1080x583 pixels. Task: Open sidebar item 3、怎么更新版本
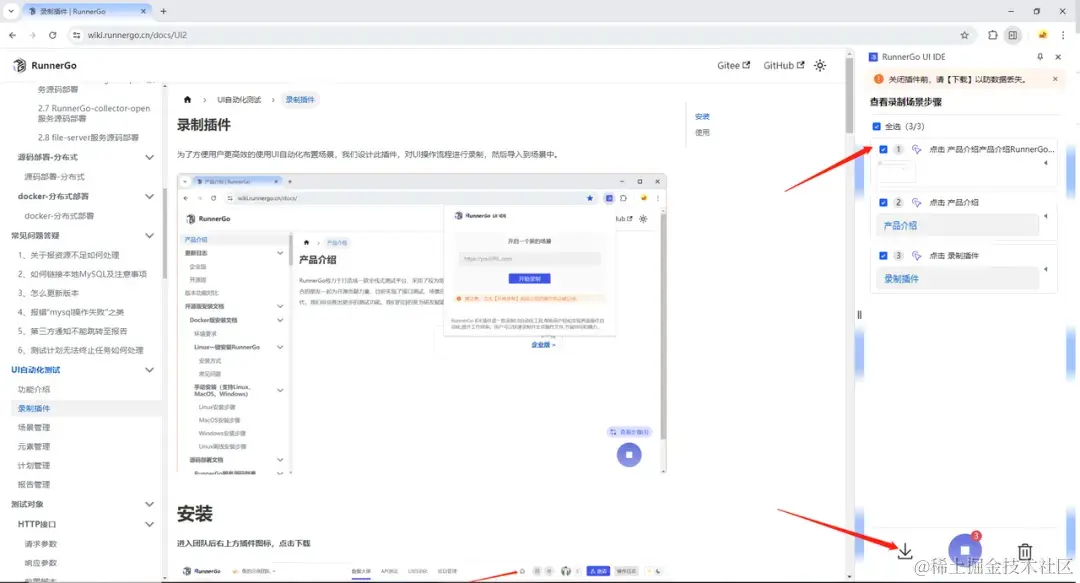pyautogui.click(x=48, y=293)
